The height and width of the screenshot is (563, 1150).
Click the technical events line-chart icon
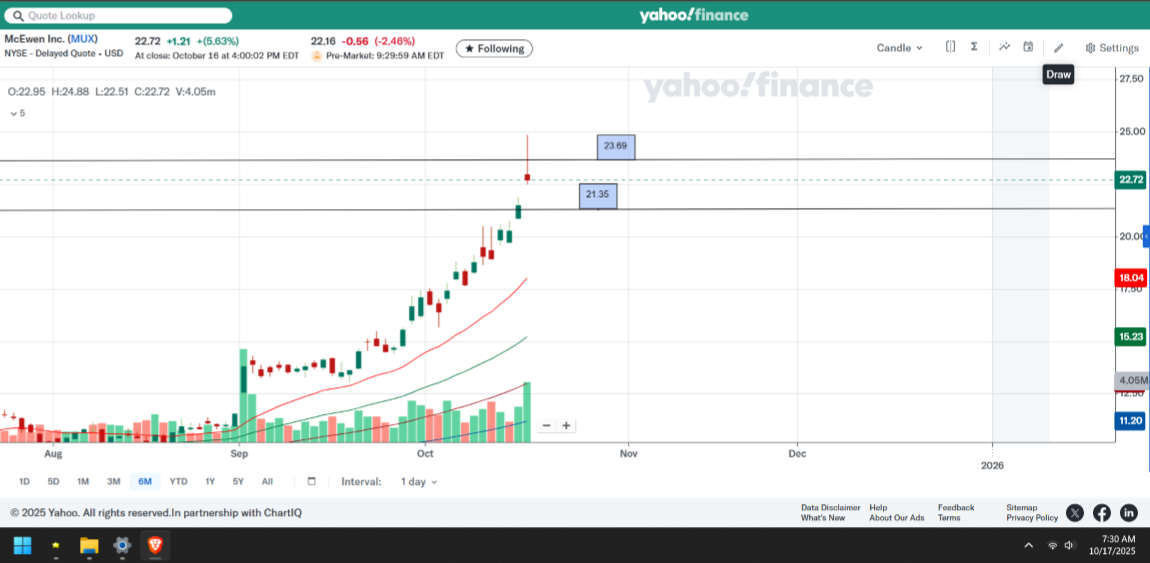point(1003,47)
